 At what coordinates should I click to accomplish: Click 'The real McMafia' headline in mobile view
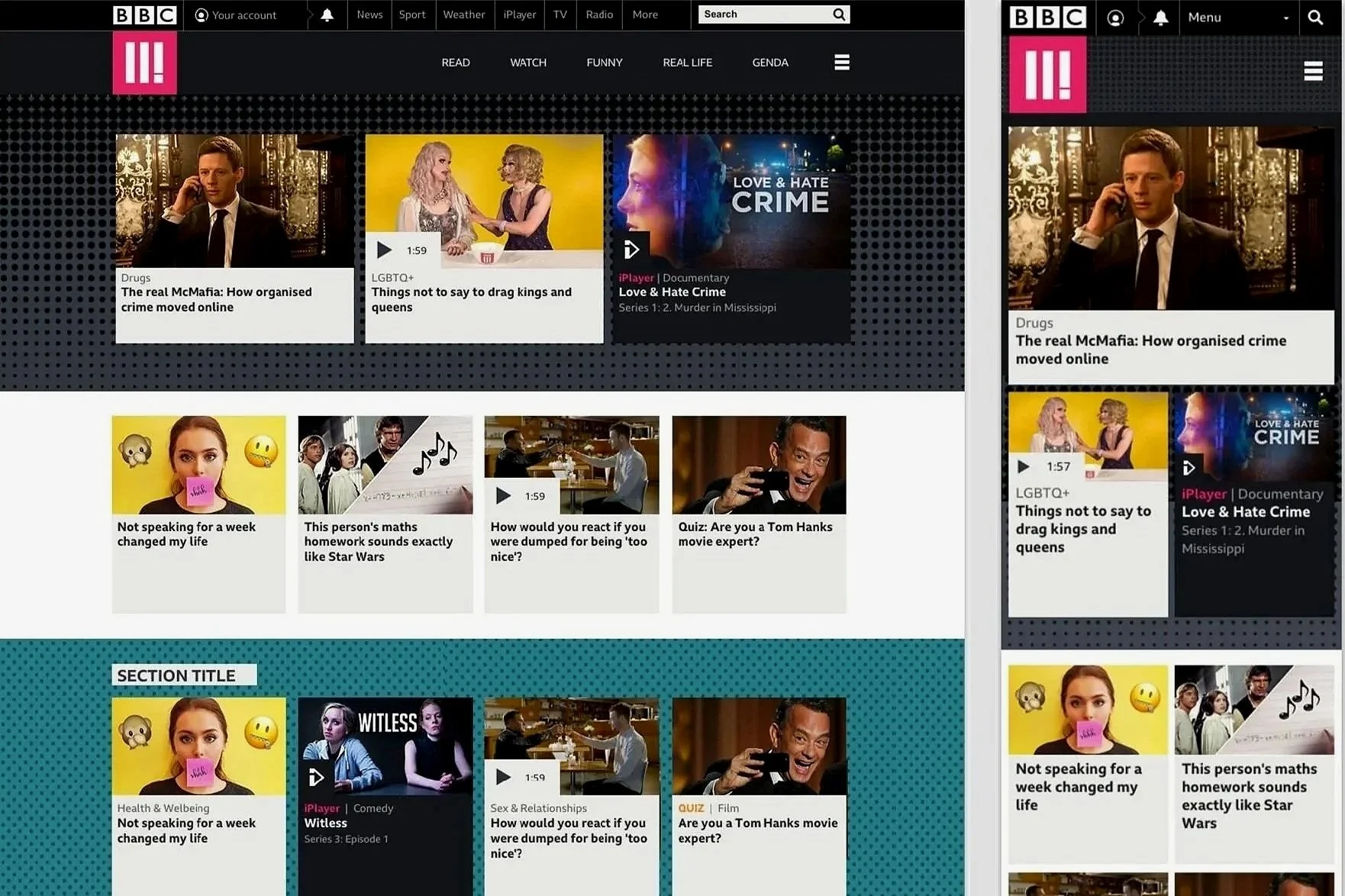(1150, 350)
